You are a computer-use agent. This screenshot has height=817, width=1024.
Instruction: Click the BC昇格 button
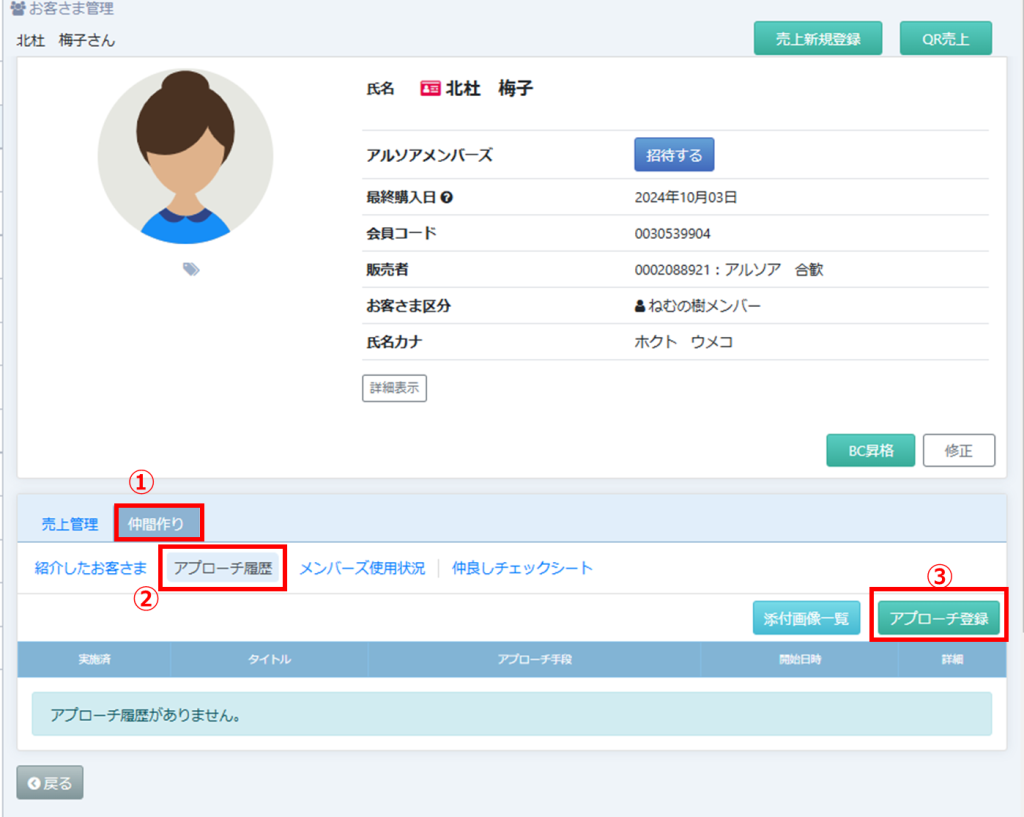click(x=870, y=450)
